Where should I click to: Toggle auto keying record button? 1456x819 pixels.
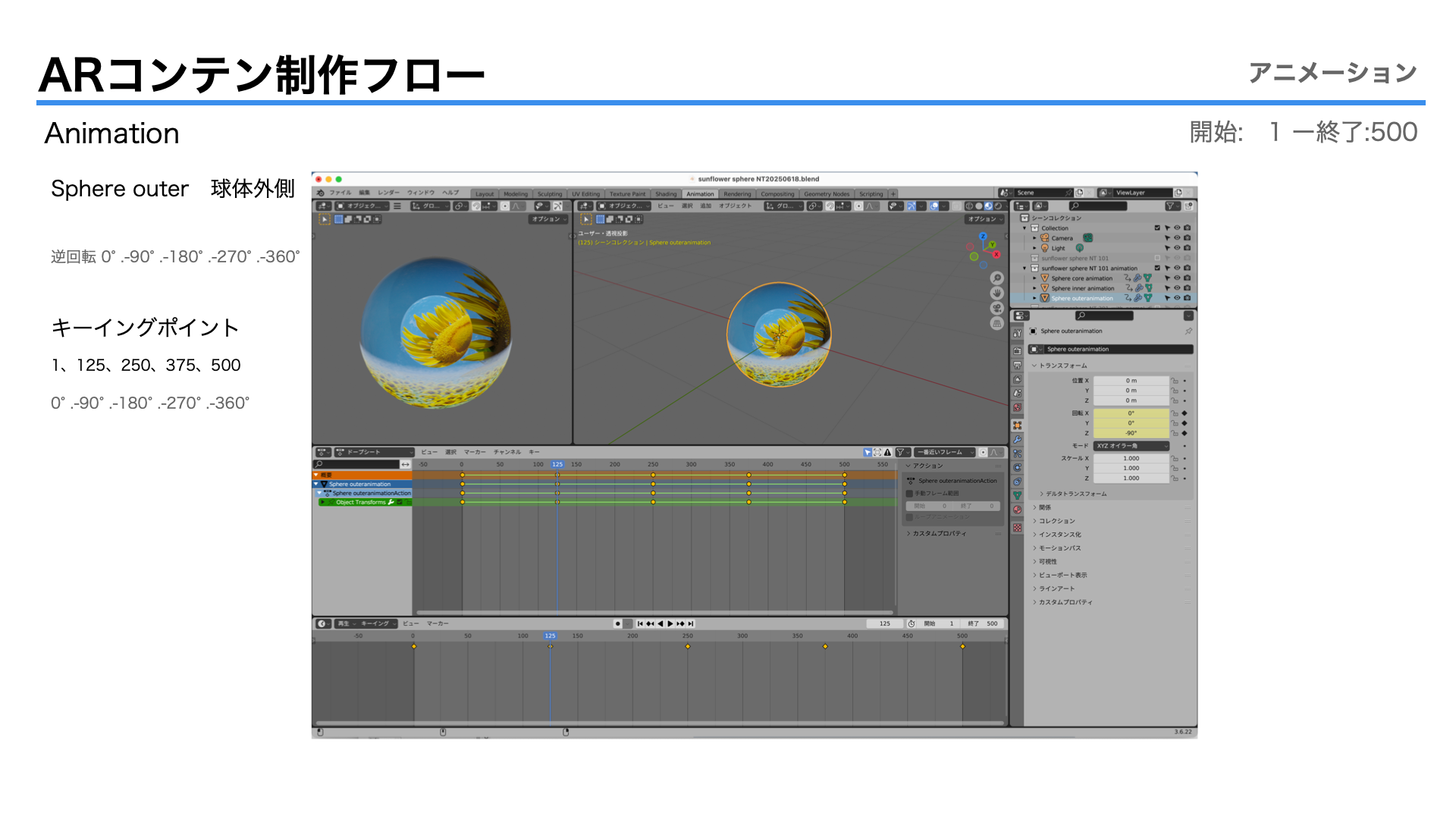pyautogui.click(x=617, y=623)
